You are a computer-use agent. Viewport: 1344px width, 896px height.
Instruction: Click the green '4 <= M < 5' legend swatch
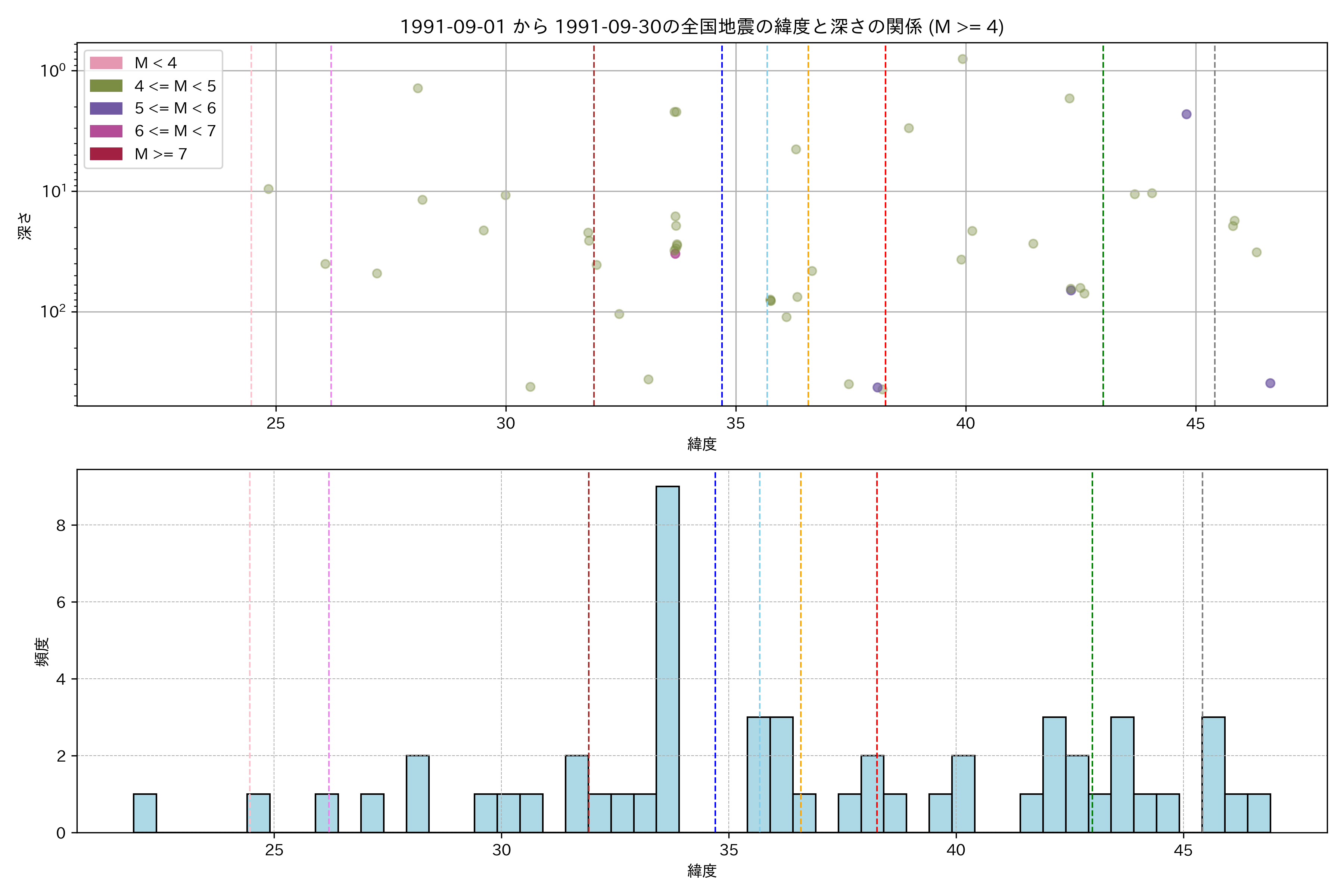point(106,86)
